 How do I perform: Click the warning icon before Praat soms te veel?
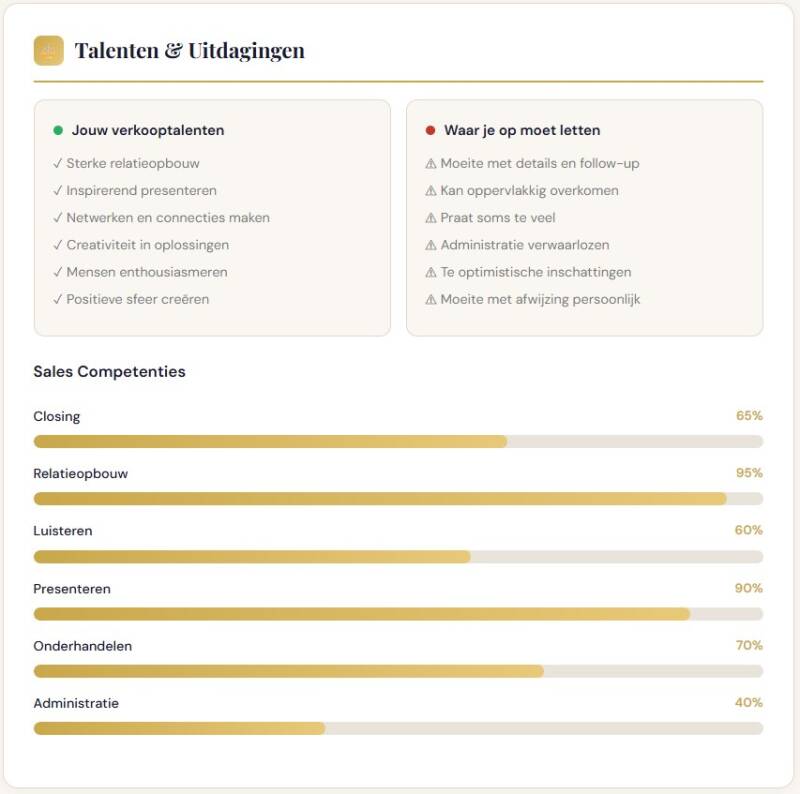click(431, 218)
